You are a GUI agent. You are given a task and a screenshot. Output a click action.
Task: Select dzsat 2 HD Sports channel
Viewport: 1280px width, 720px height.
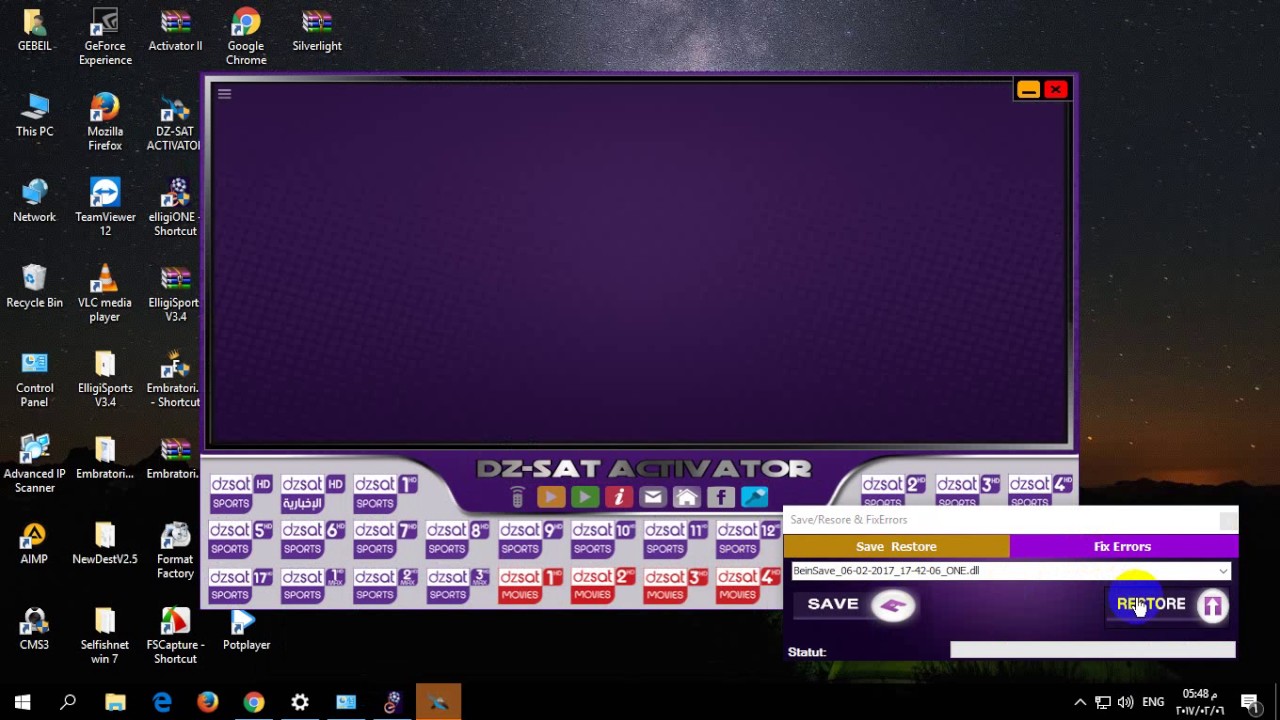point(894,490)
